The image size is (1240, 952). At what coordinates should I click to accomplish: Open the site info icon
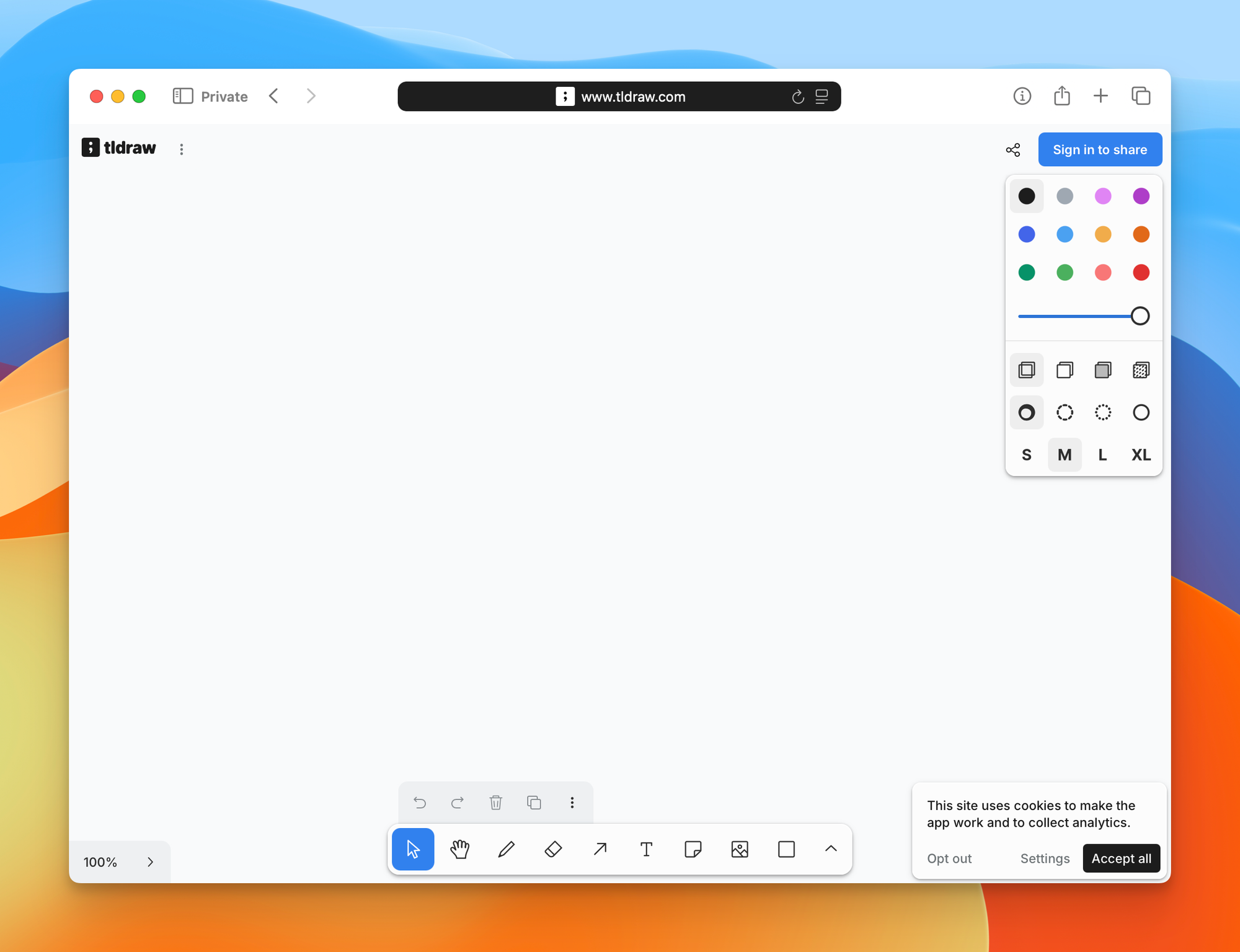pos(1022,96)
